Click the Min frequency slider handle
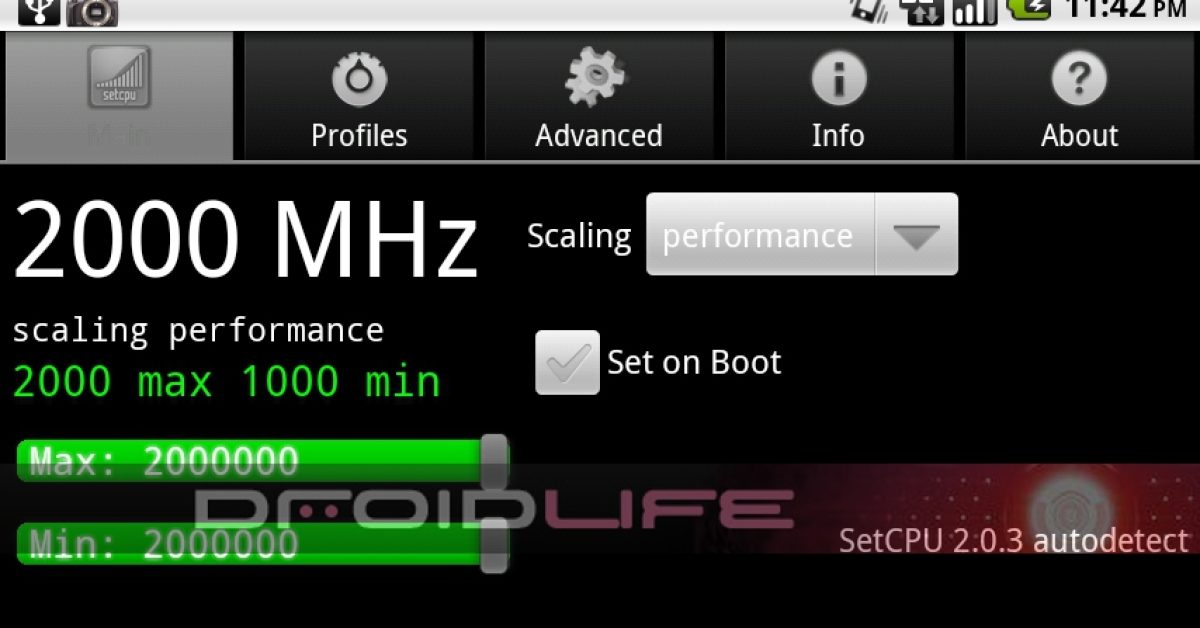This screenshot has width=1200, height=628. (493, 544)
